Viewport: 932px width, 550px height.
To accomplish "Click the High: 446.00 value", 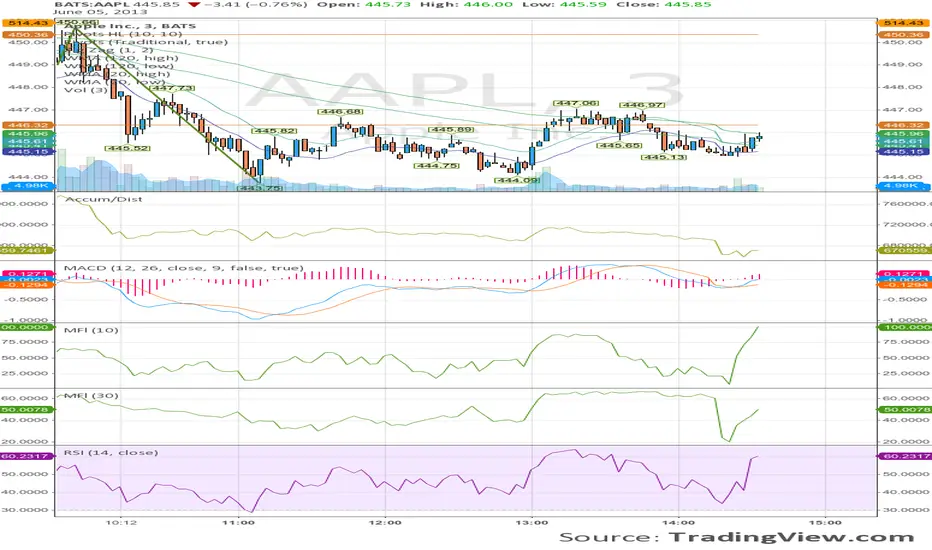I will (x=466, y=4).
